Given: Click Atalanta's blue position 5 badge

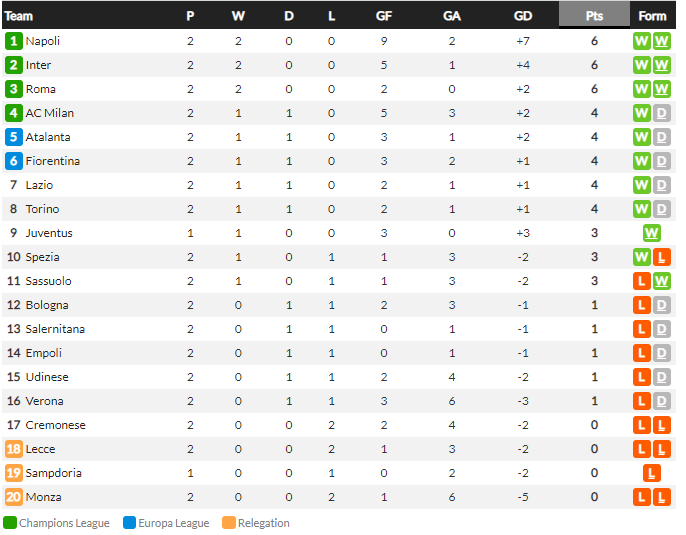Looking at the screenshot, I should click(14, 137).
